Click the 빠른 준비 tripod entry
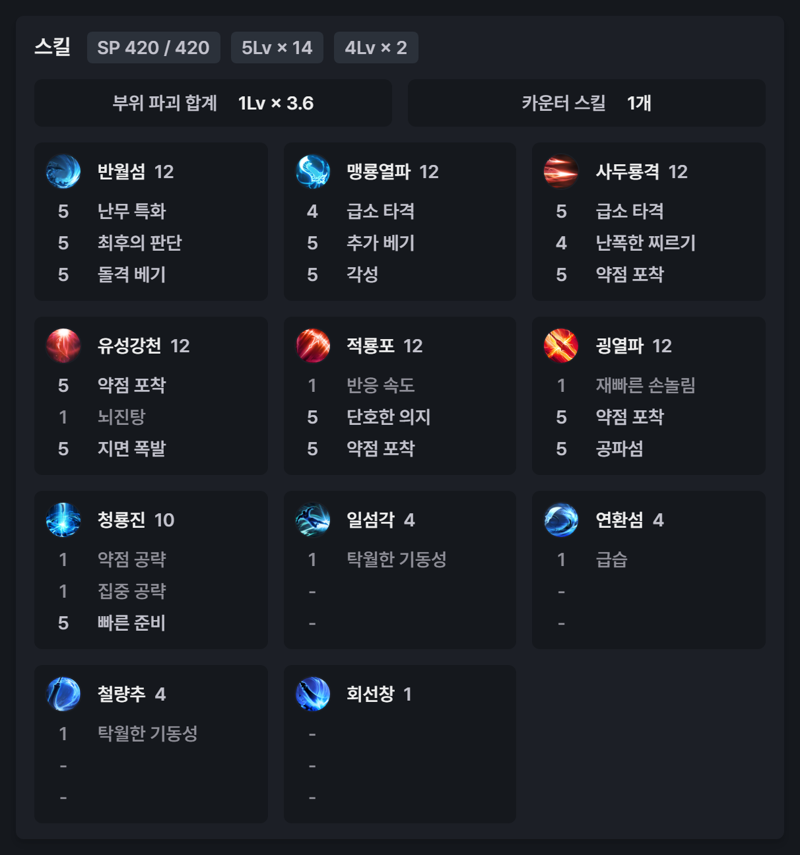The image size is (800, 855). coord(131,622)
